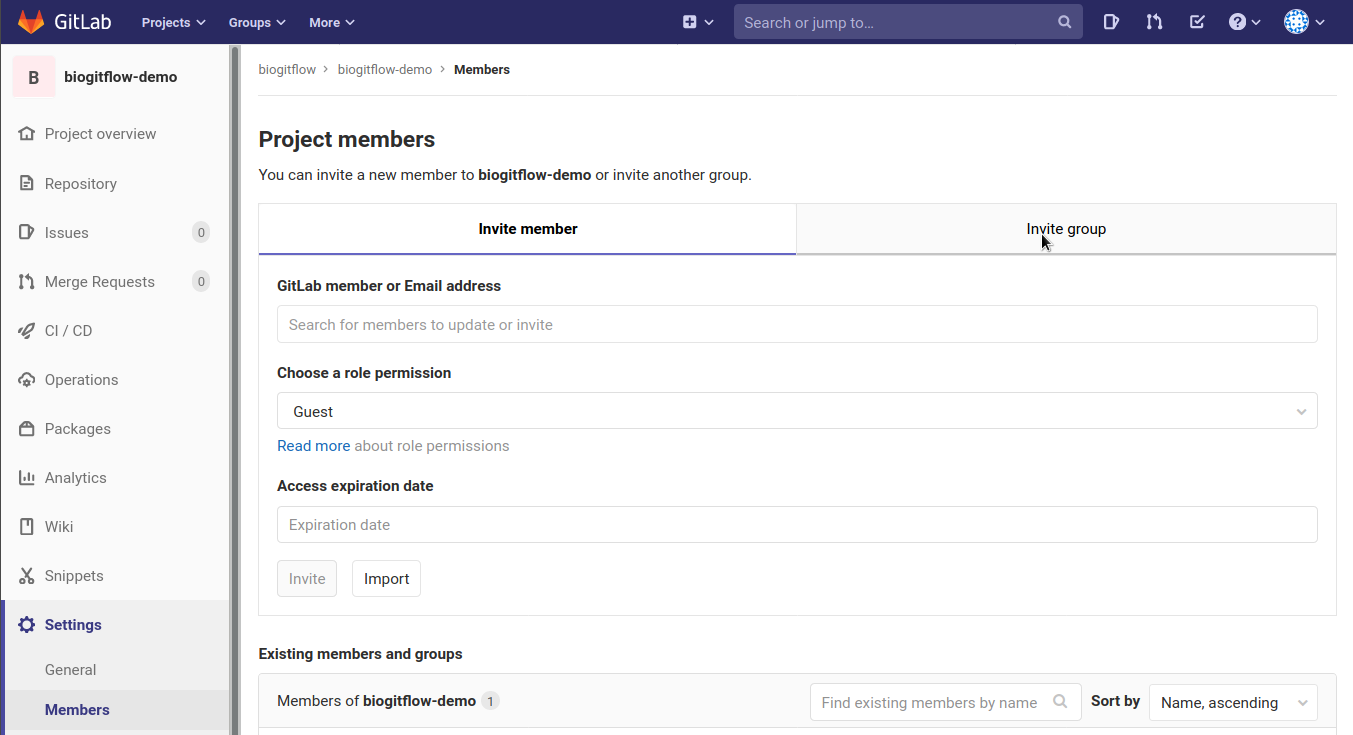Click the Invite button
1353x735 pixels.
tap(307, 579)
